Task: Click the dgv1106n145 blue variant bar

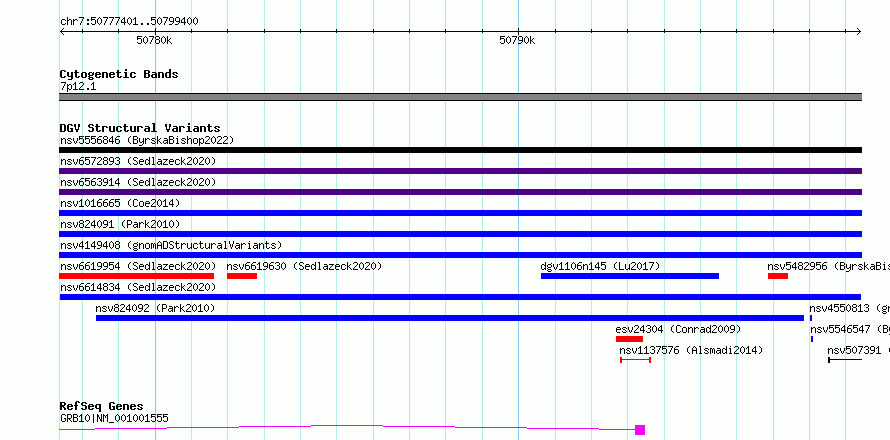Action: click(x=630, y=276)
